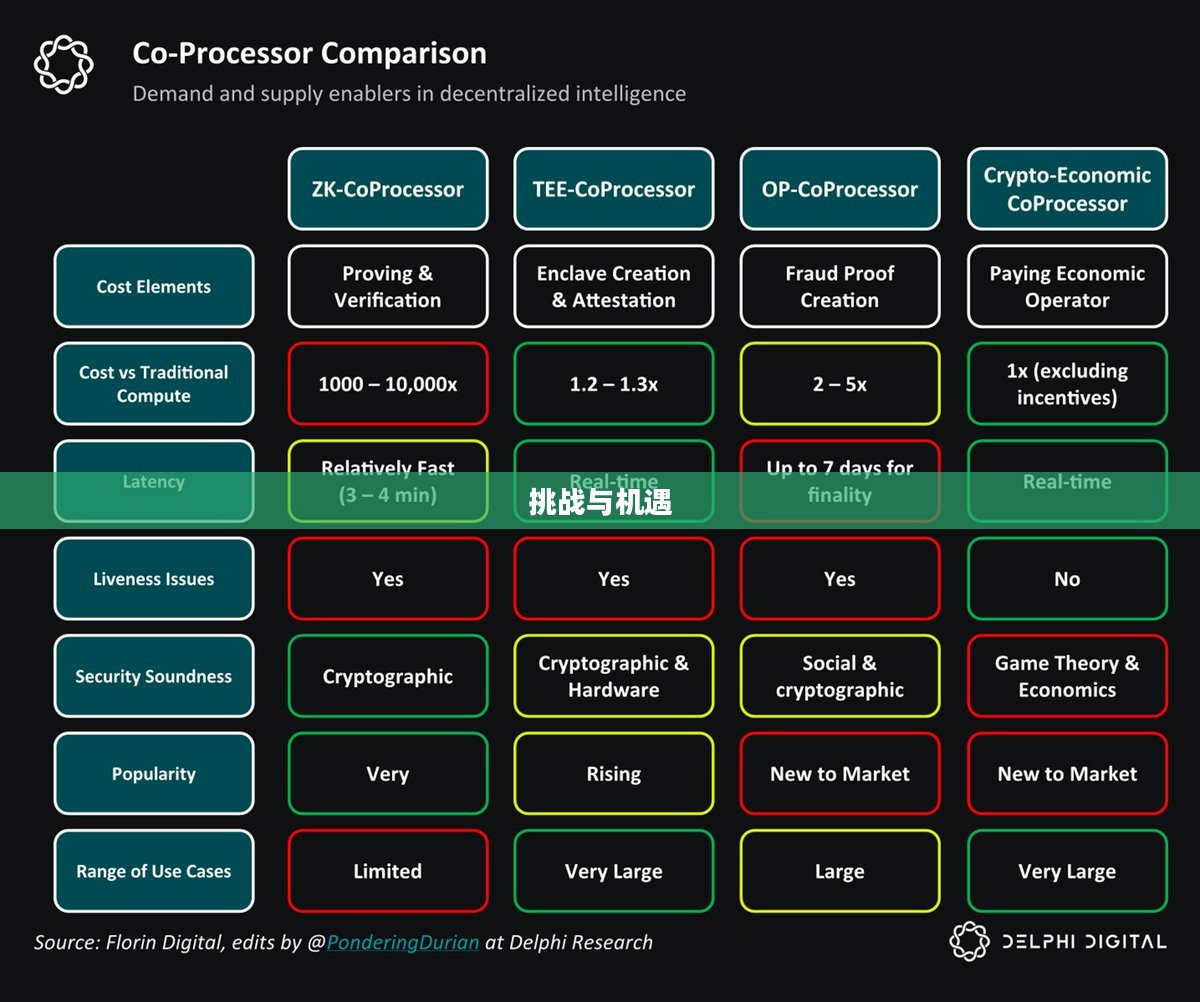Click the Cost vs Traditional Compute label
The image size is (1200, 1002).
point(154,384)
